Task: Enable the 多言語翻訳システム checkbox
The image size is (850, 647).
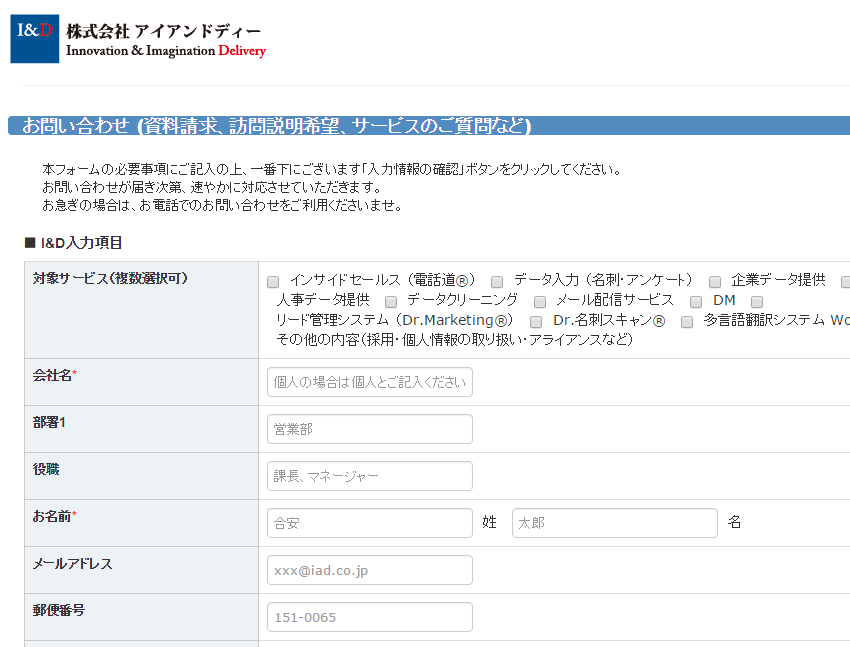Action: coord(687,322)
